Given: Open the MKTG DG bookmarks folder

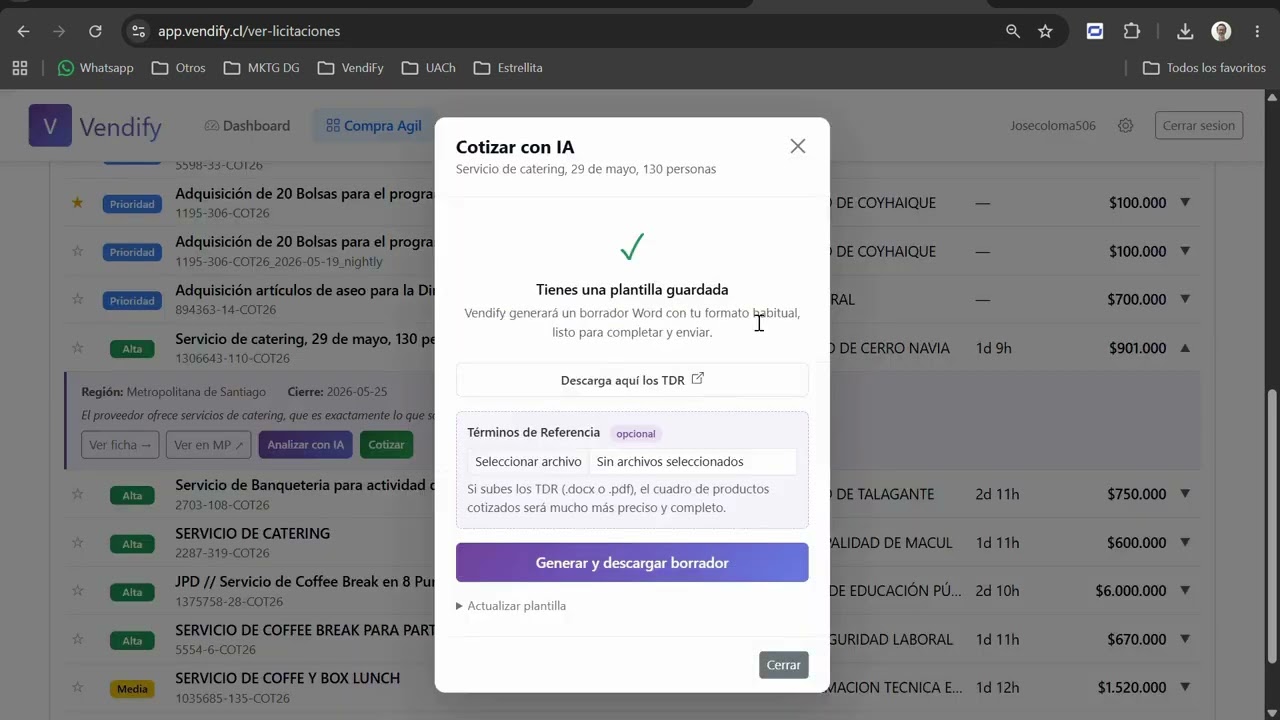Looking at the screenshot, I should click(x=263, y=68).
